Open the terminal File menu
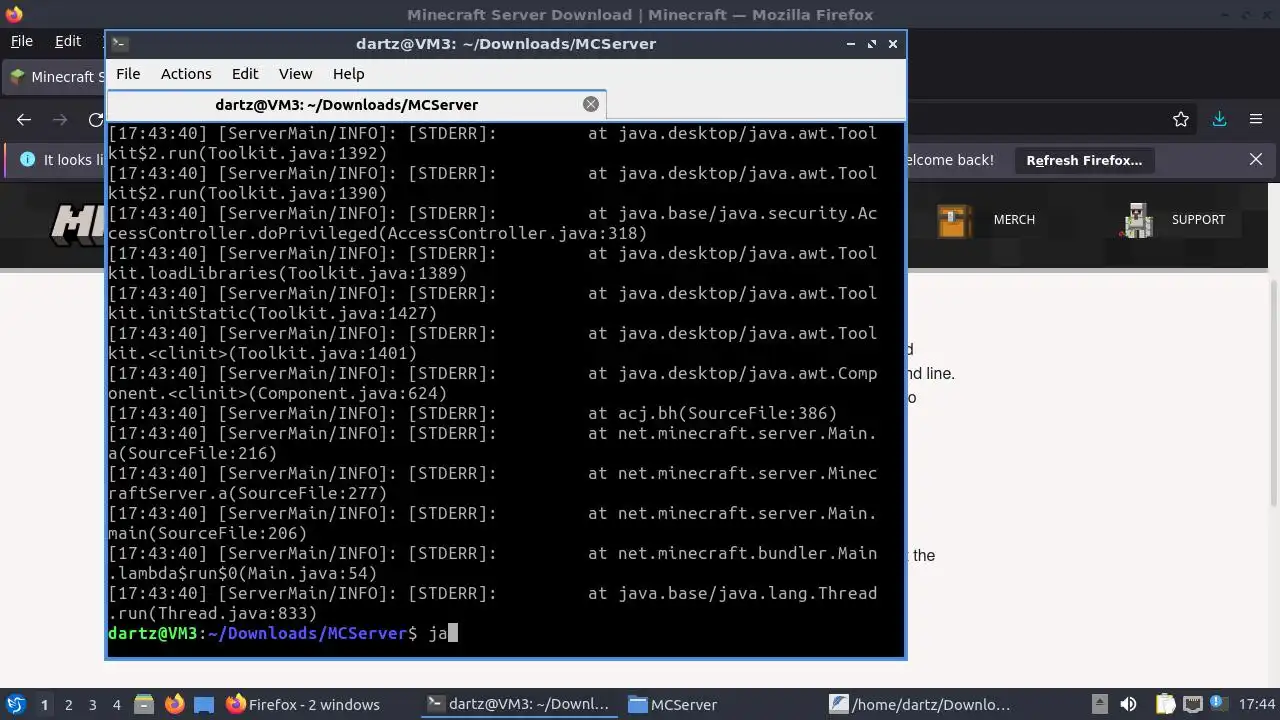 point(128,74)
